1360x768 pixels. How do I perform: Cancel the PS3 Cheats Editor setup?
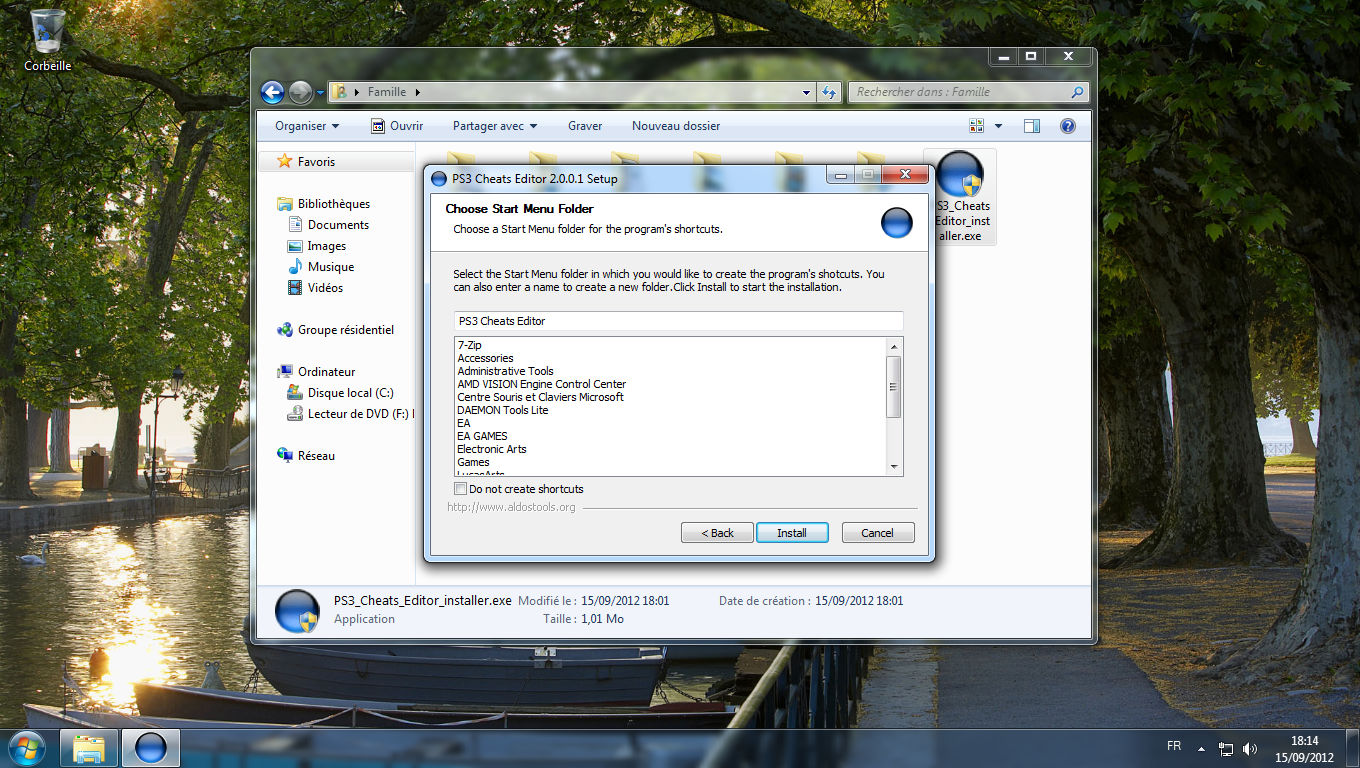878,533
